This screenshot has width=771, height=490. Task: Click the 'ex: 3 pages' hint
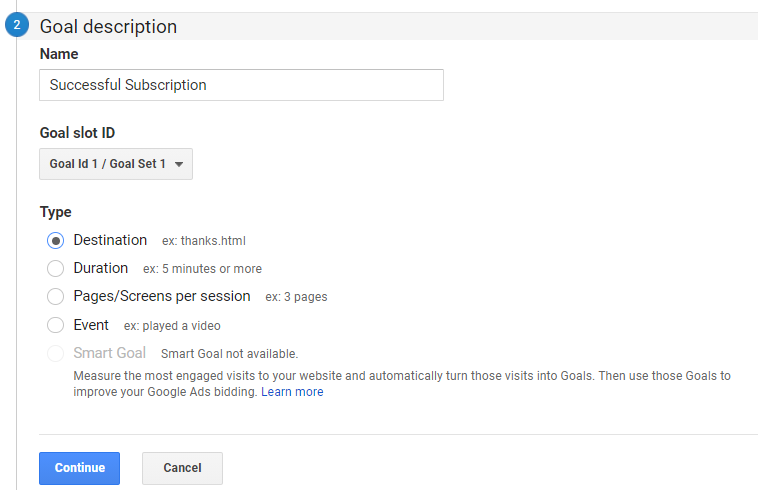296,297
